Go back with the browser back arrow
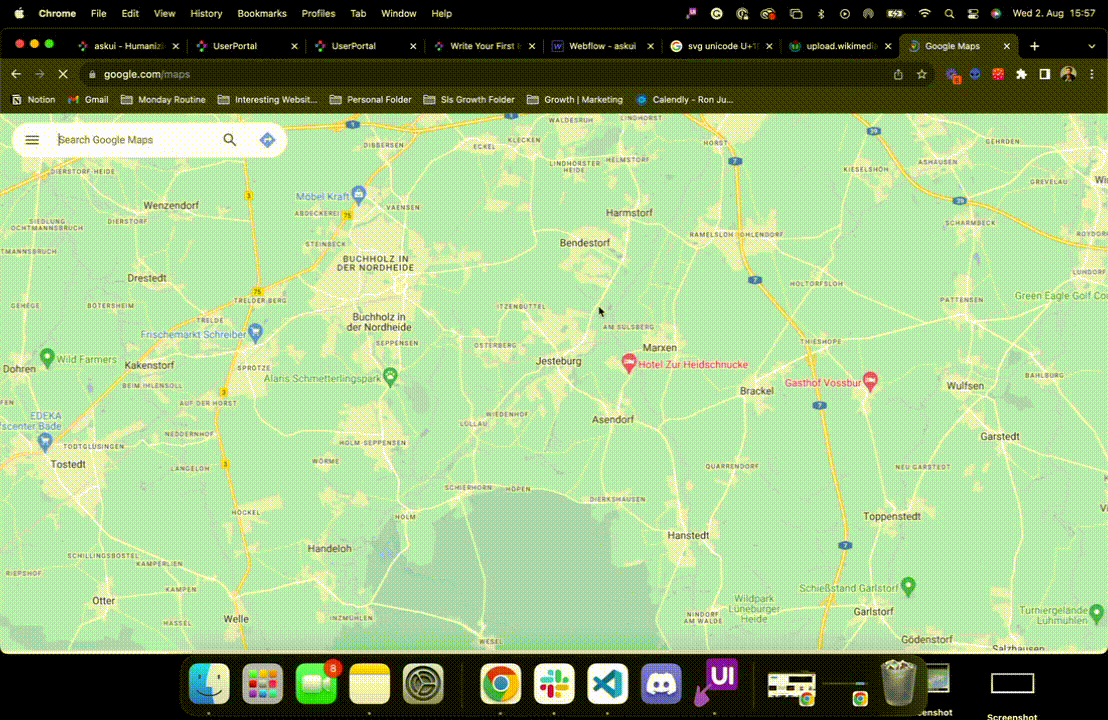The width and height of the screenshot is (1108, 720). pos(16,74)
